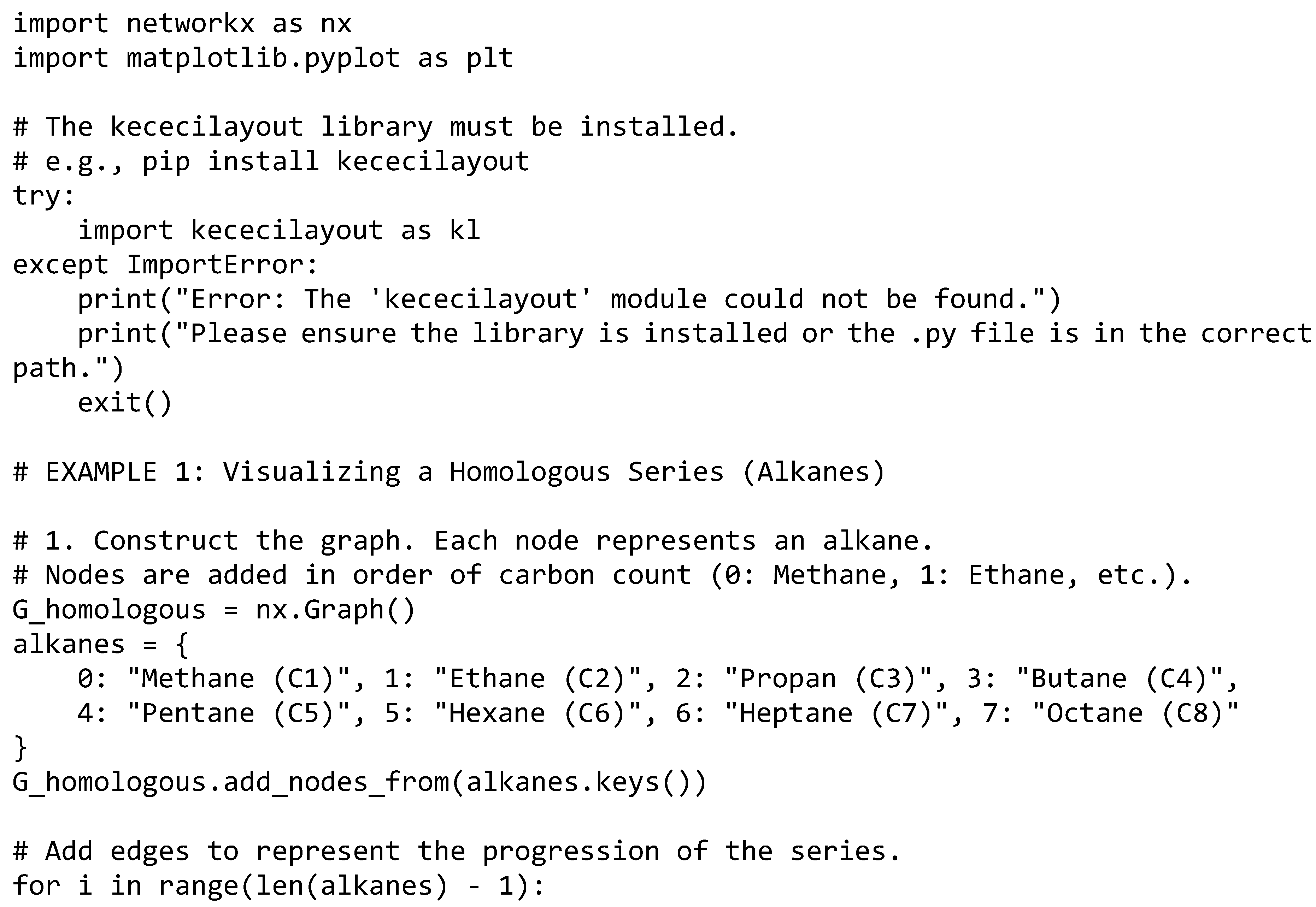Image resolution: width=1316 pixels, height=907 pixels.
Task: Click the 'for i in range(len(alkanes) - 1):' line
Action: (x=278, y=886)
